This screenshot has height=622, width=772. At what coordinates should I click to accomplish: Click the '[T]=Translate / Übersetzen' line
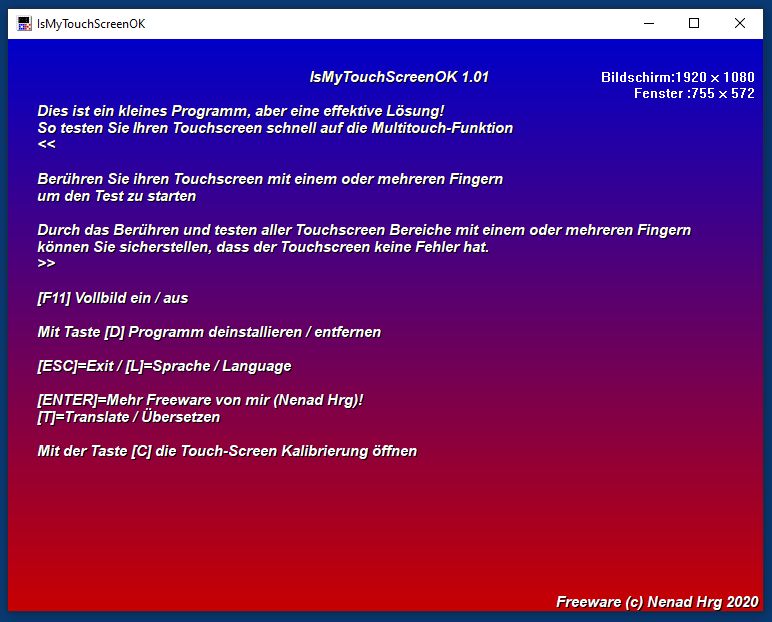point(129,417)
